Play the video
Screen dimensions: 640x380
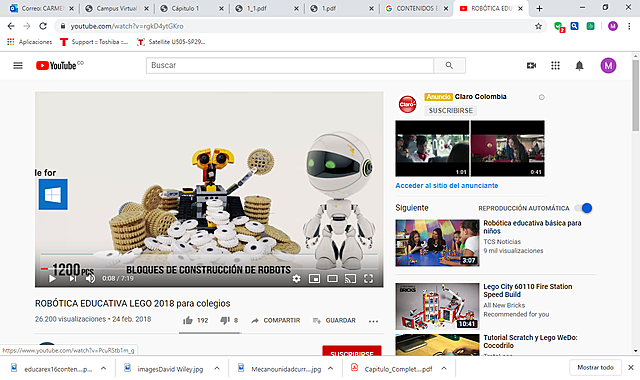click(x=52, y=278)
